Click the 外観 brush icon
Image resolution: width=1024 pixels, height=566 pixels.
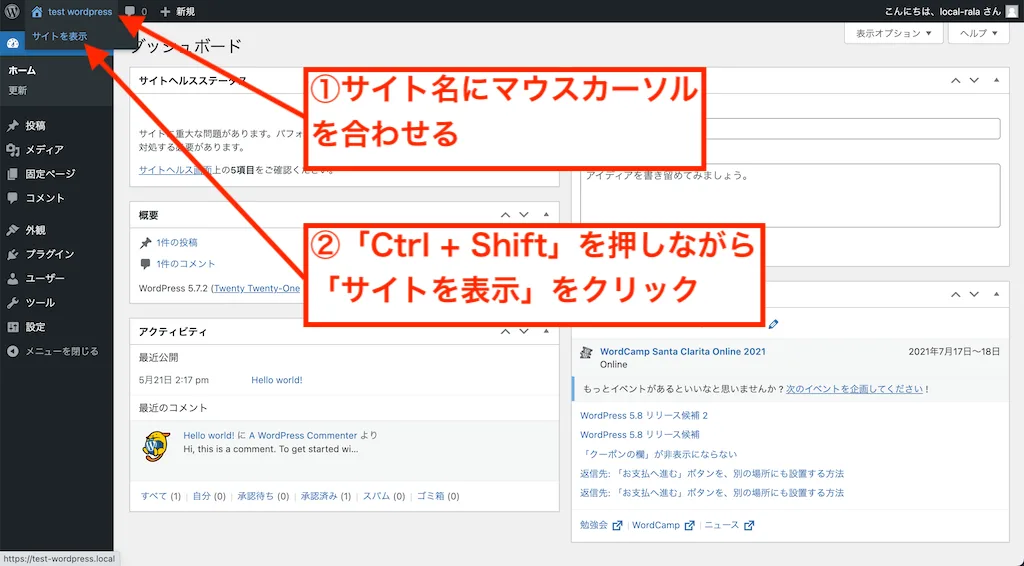coord(12,230)
